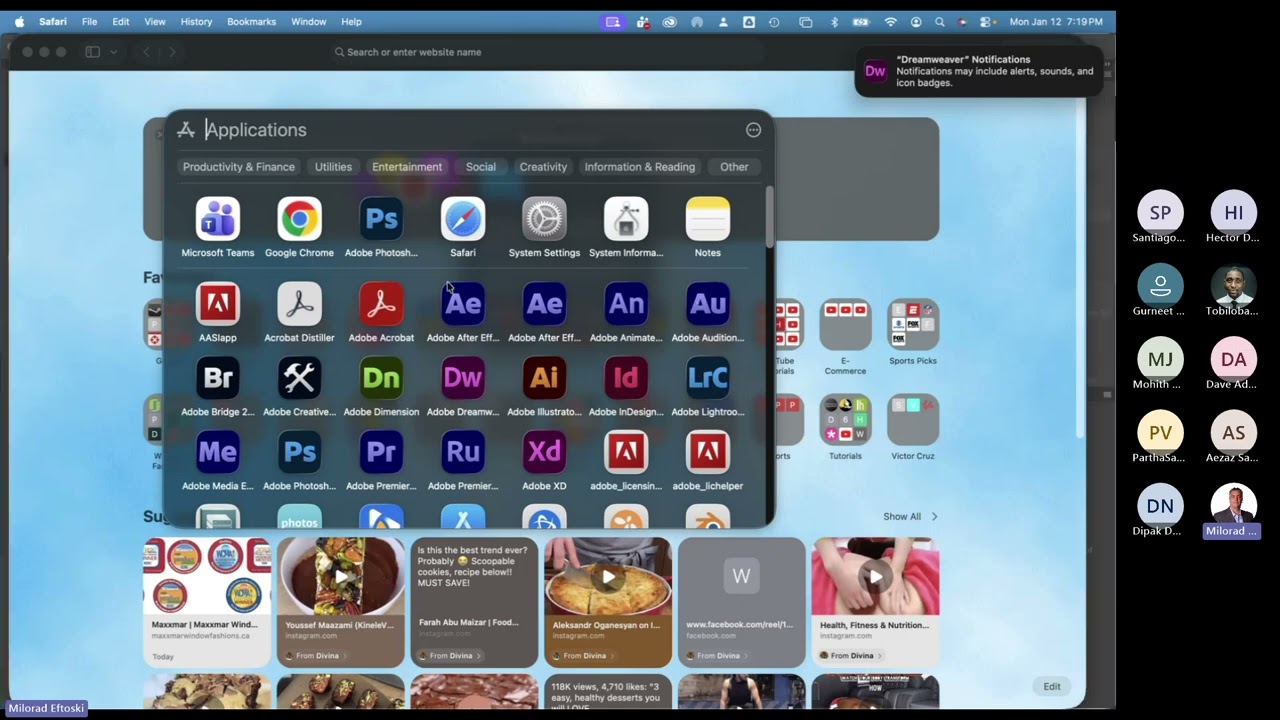Viewport: 1280px width, 720px height.
Task: Open Adobe InDesign (Id)
Action: [x=626, y=378]
